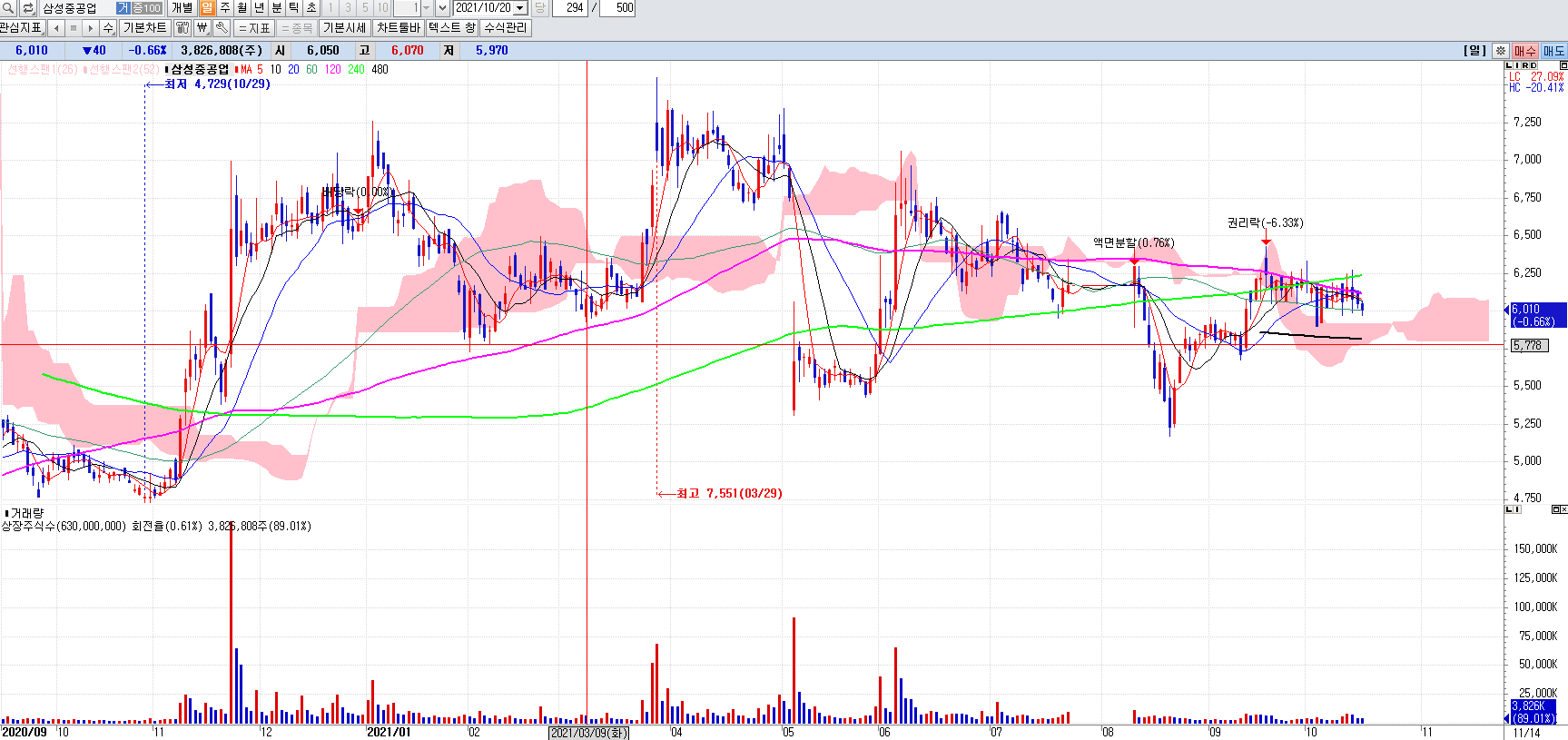Click the 최저 4,729(10/29) low label

click(x=217, y=84)
